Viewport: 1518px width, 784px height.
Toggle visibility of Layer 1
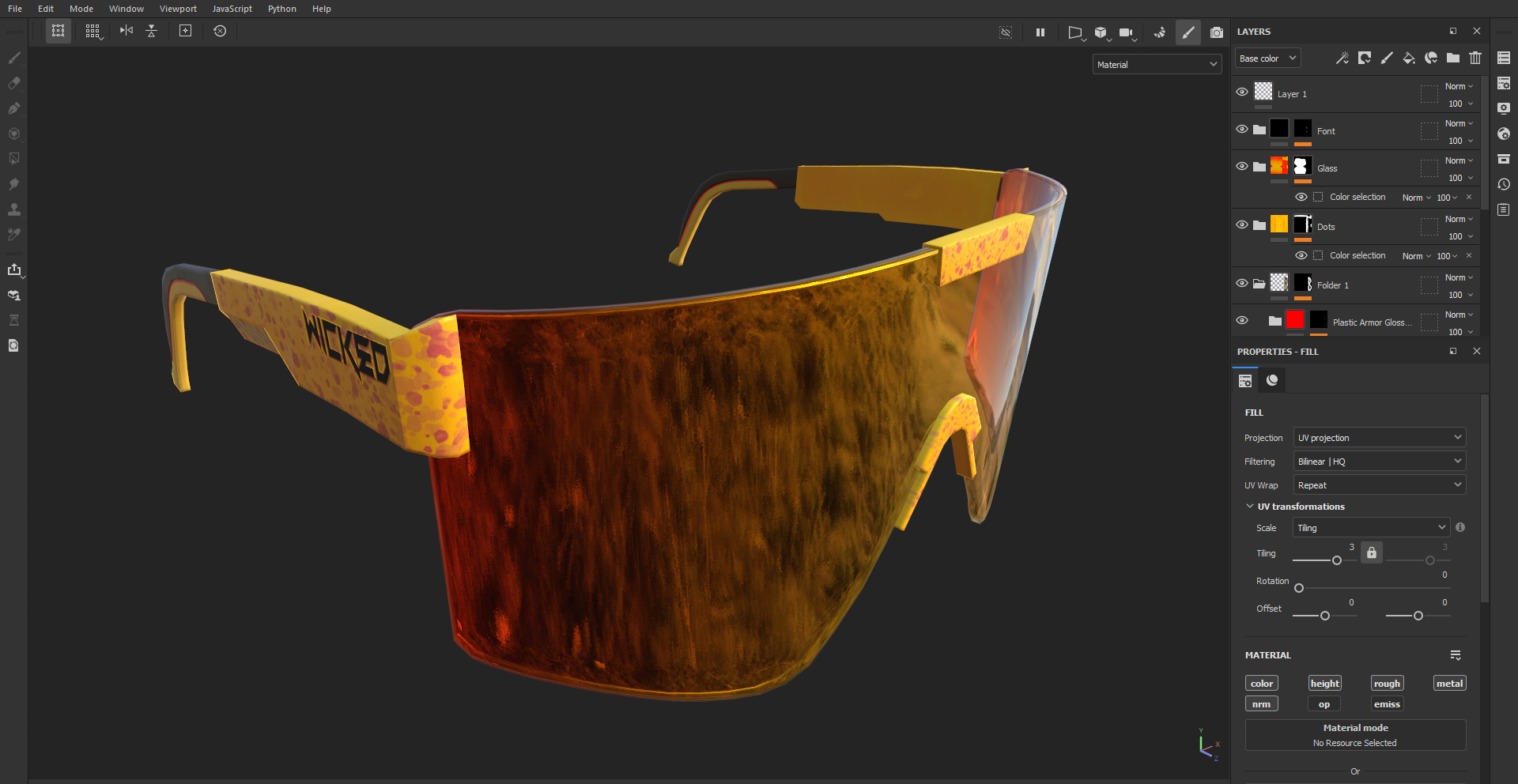pos(1242,92)
